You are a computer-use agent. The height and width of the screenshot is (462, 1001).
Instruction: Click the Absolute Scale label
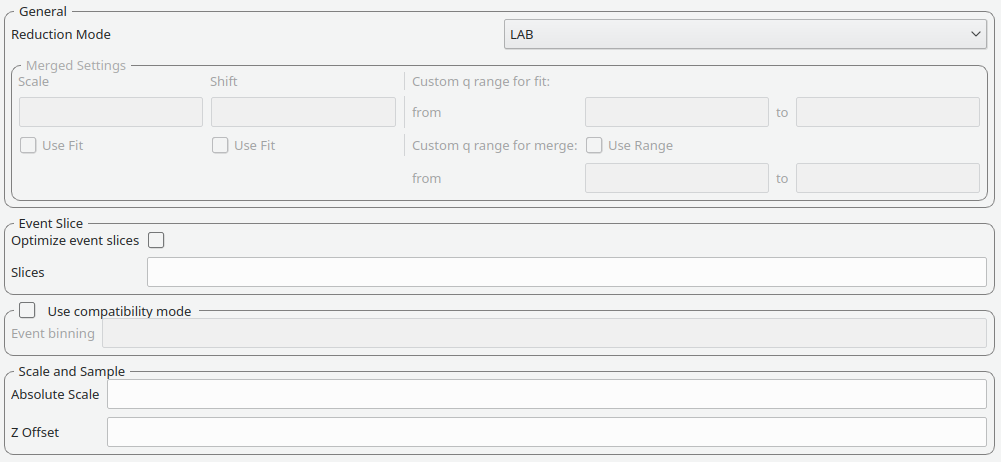pyautogui.click(x=55, y=394)
